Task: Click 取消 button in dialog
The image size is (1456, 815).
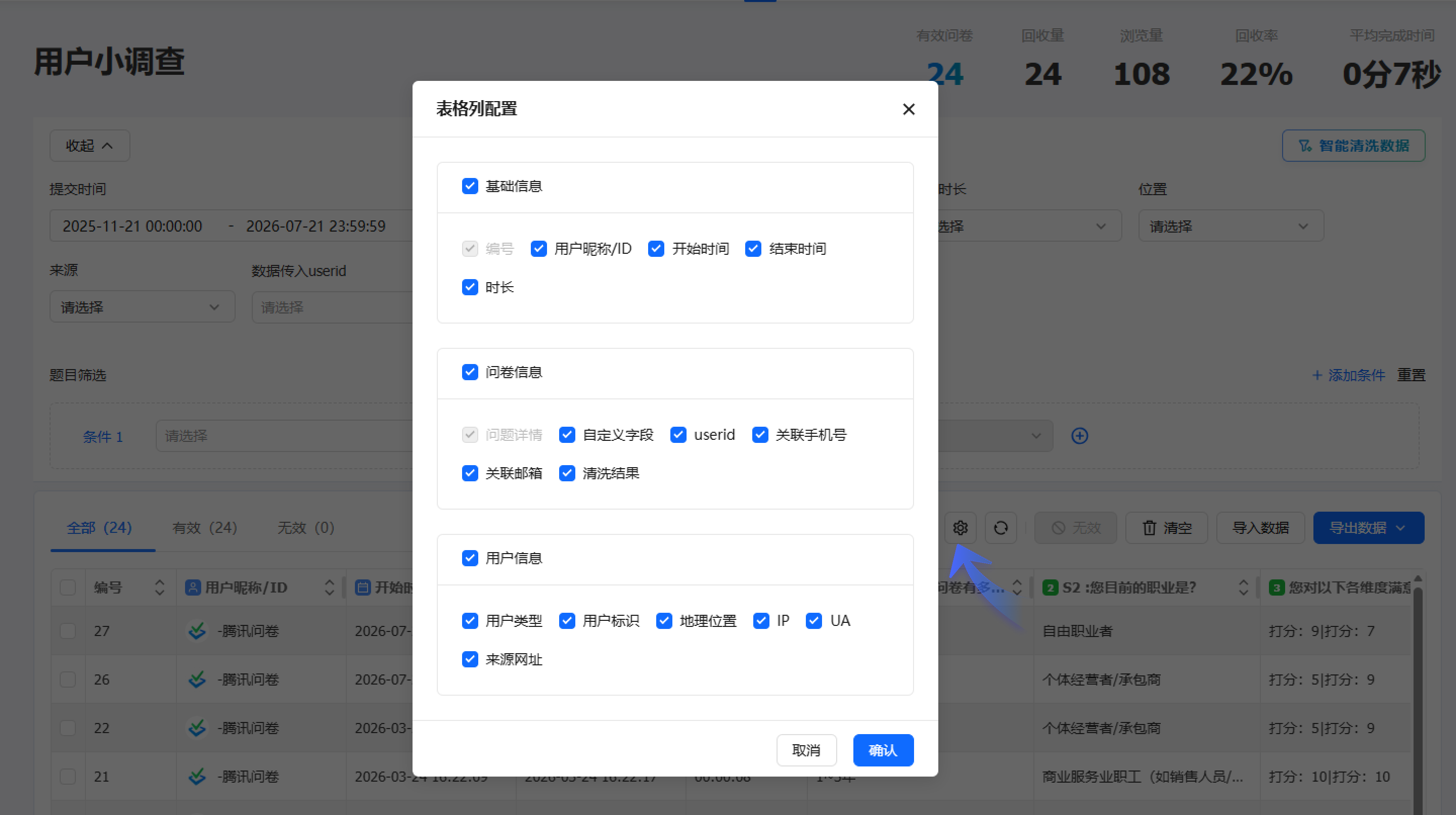Action: point(806,750)
